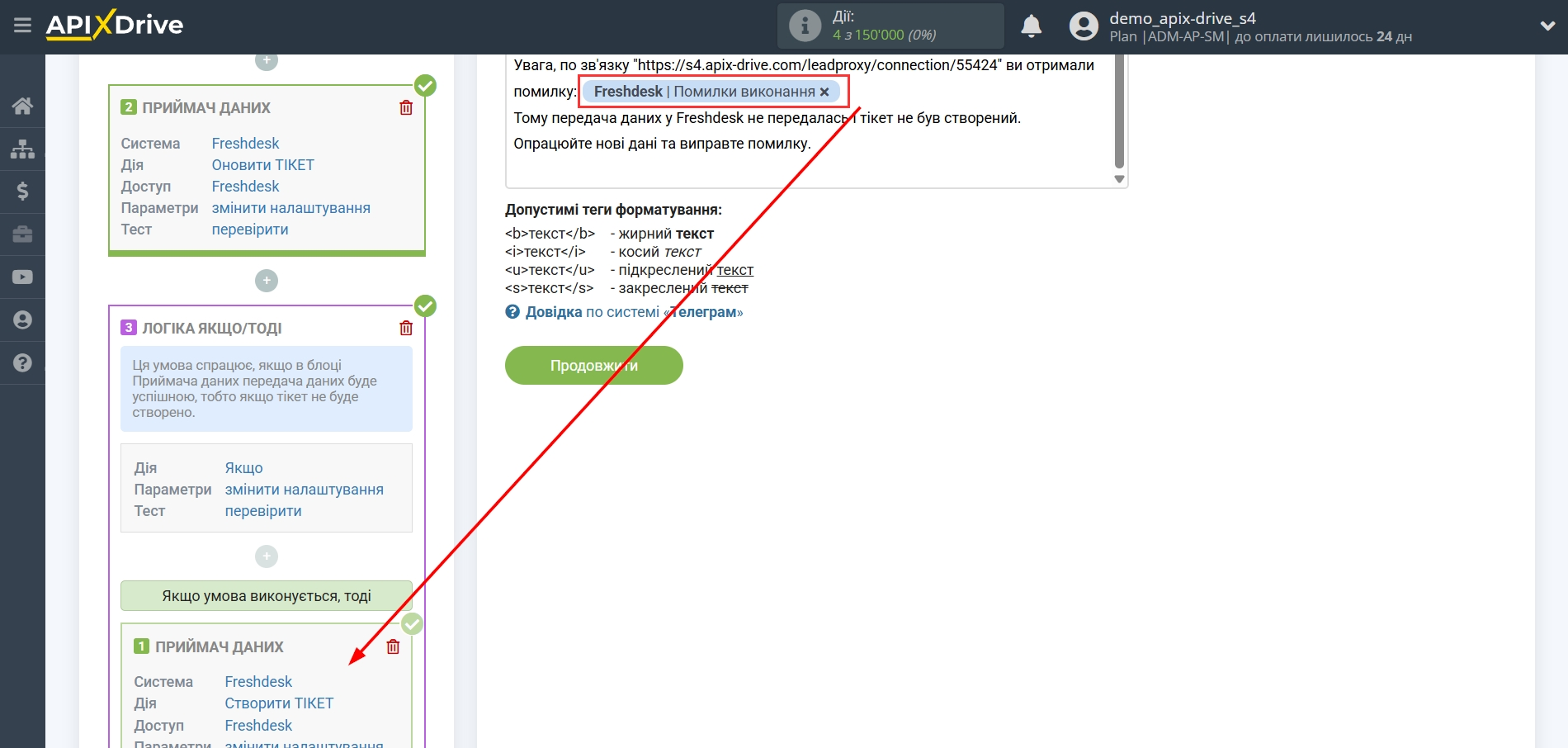The width and height of the screenshot is (1568, 748).
Task: Click the demo_apix-drive_s4 username
Action: point(1183,18)
